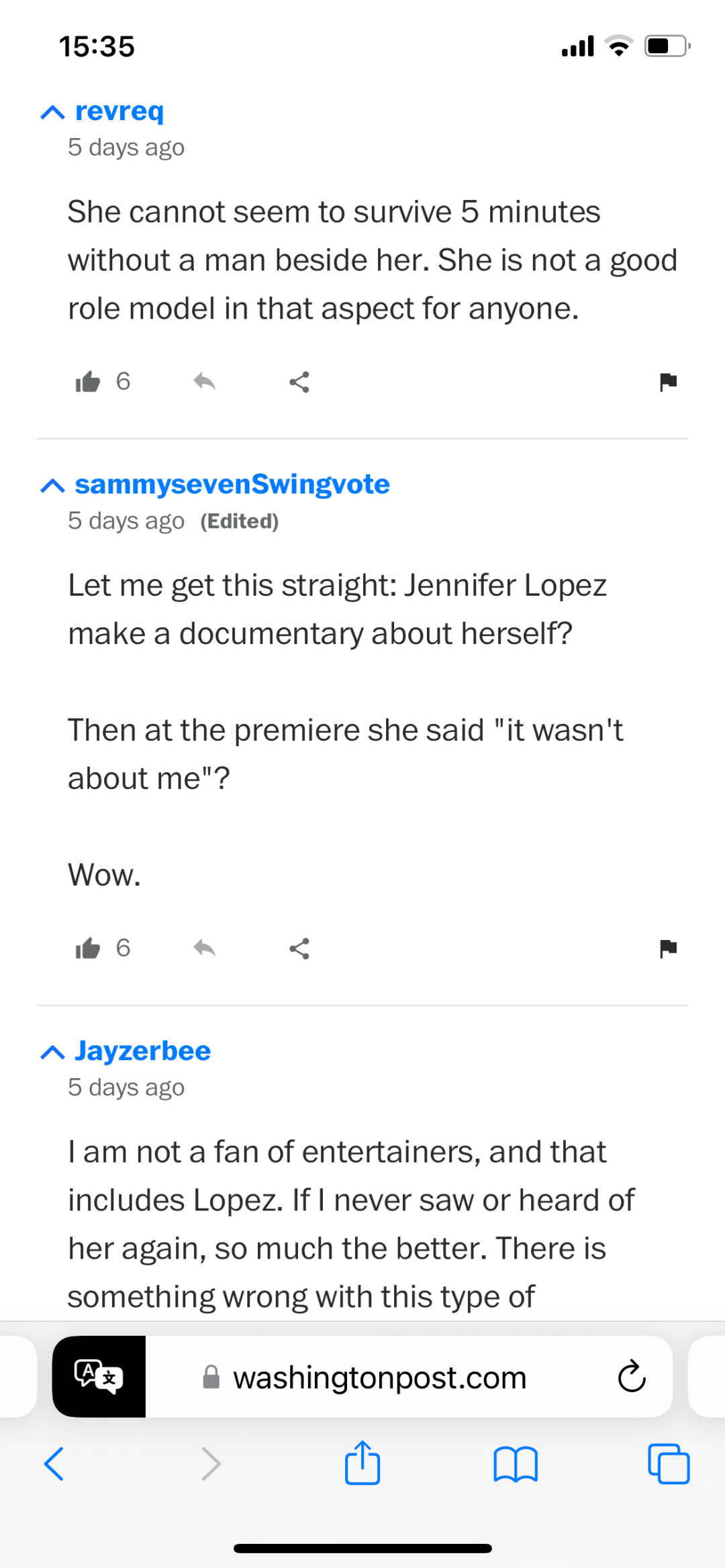This screenshot has width=725, height=1568.
Task: Reload the washingtonpost.com page
Action: 631,1377
